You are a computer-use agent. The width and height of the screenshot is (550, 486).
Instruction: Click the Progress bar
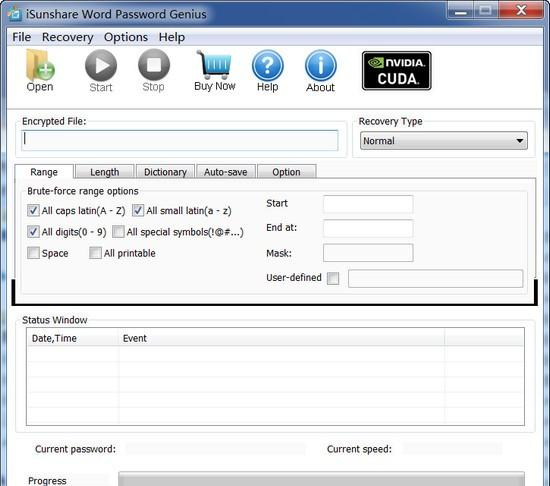[x=321, y=479]
